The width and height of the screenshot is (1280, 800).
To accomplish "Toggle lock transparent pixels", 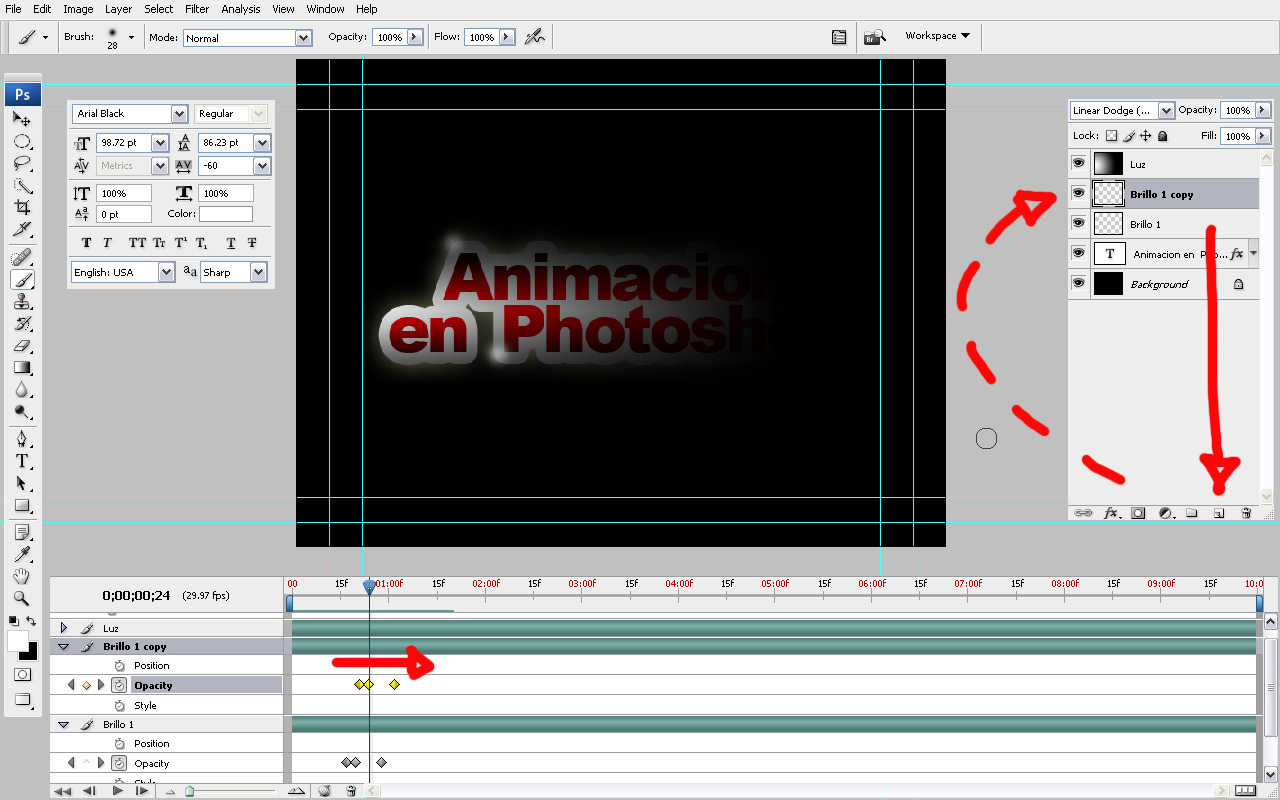I will pos(1111,136).
